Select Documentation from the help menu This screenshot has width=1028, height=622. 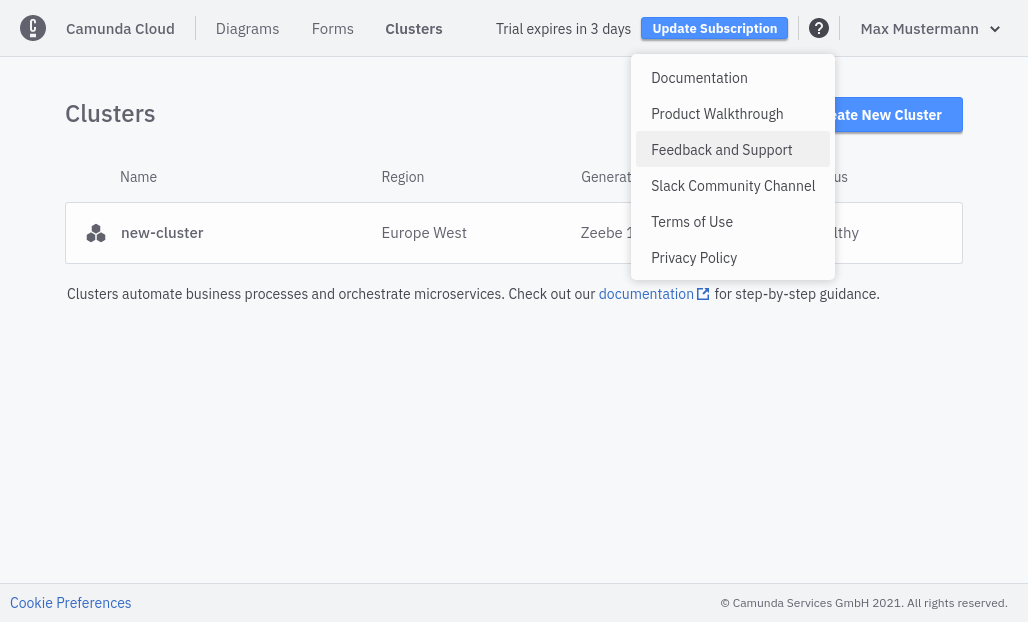click(x=699, y=78)
